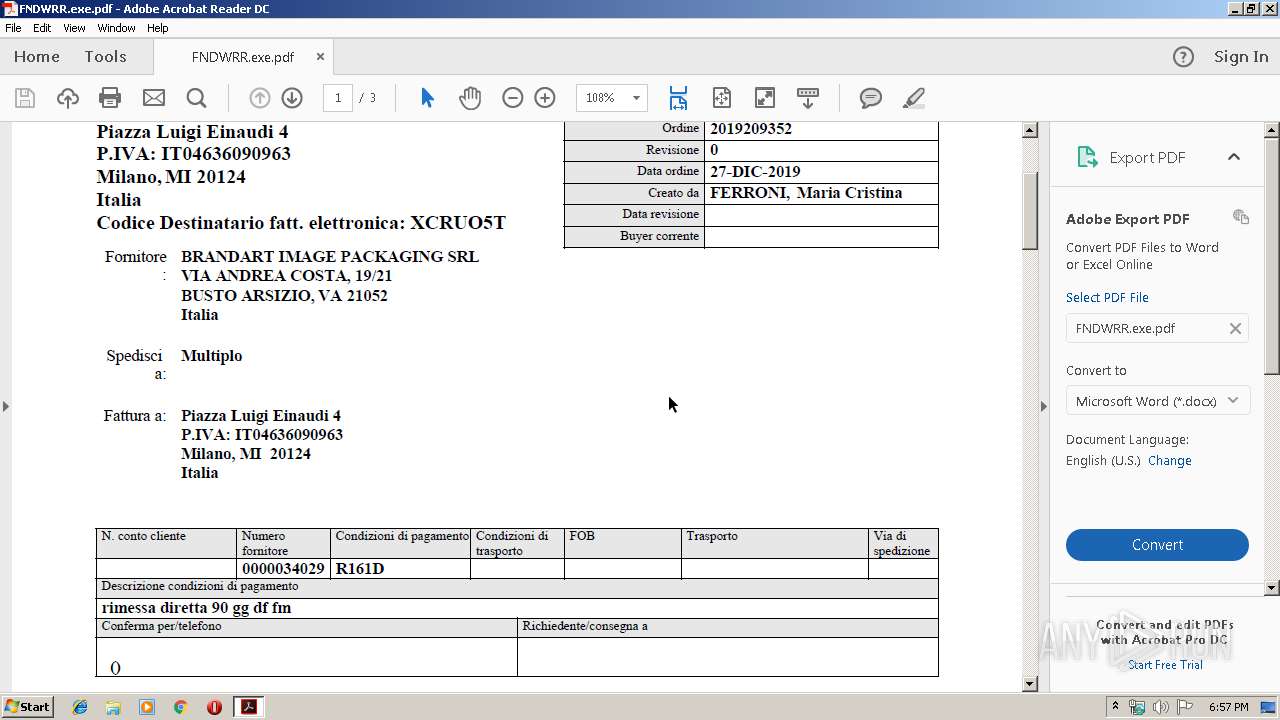The height and width of the screenshot is (720, 1280).
Task: Click the copy icon beside Adobe Export PDF
Action: [1241, 217]
